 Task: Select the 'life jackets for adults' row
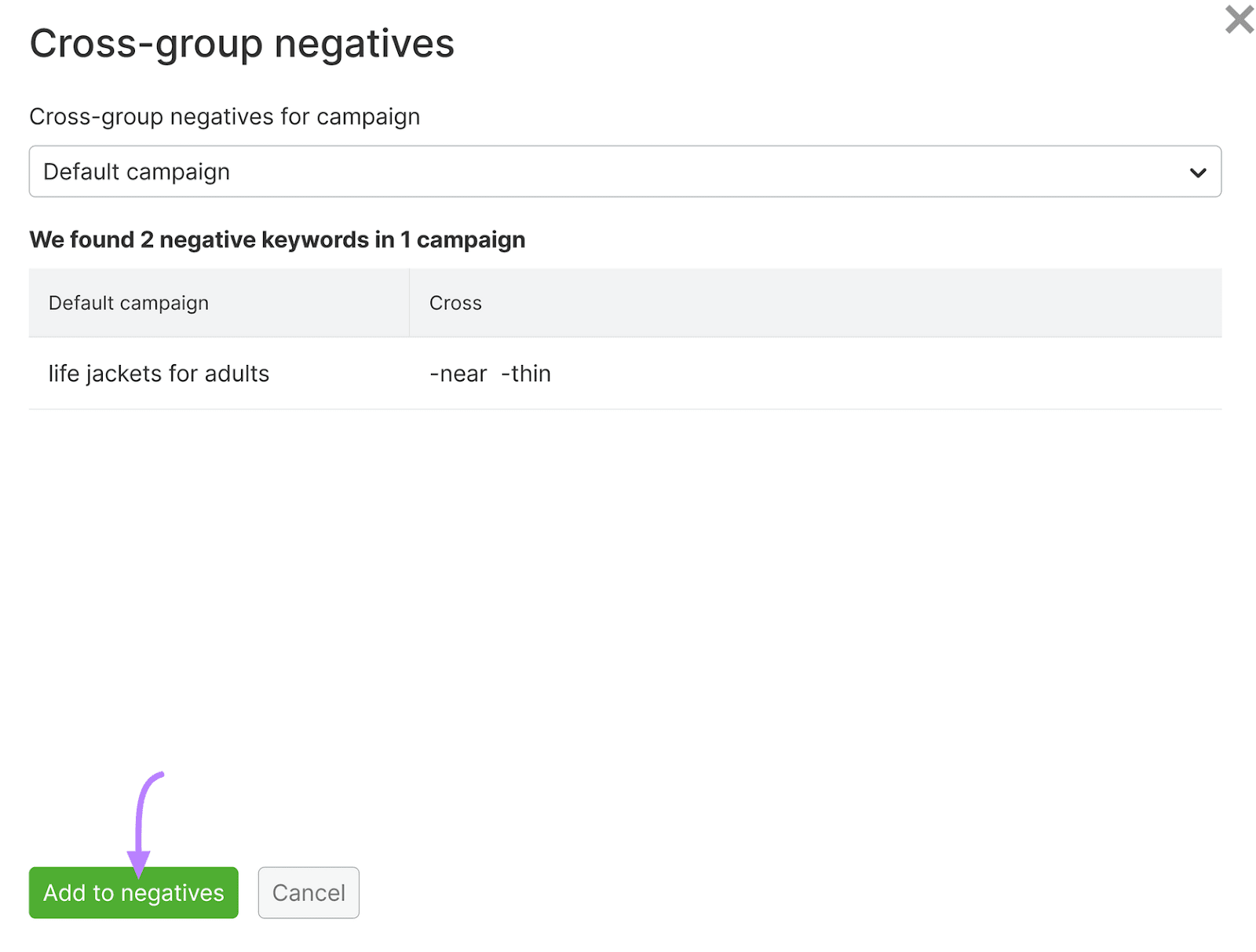tap(625, 374)
